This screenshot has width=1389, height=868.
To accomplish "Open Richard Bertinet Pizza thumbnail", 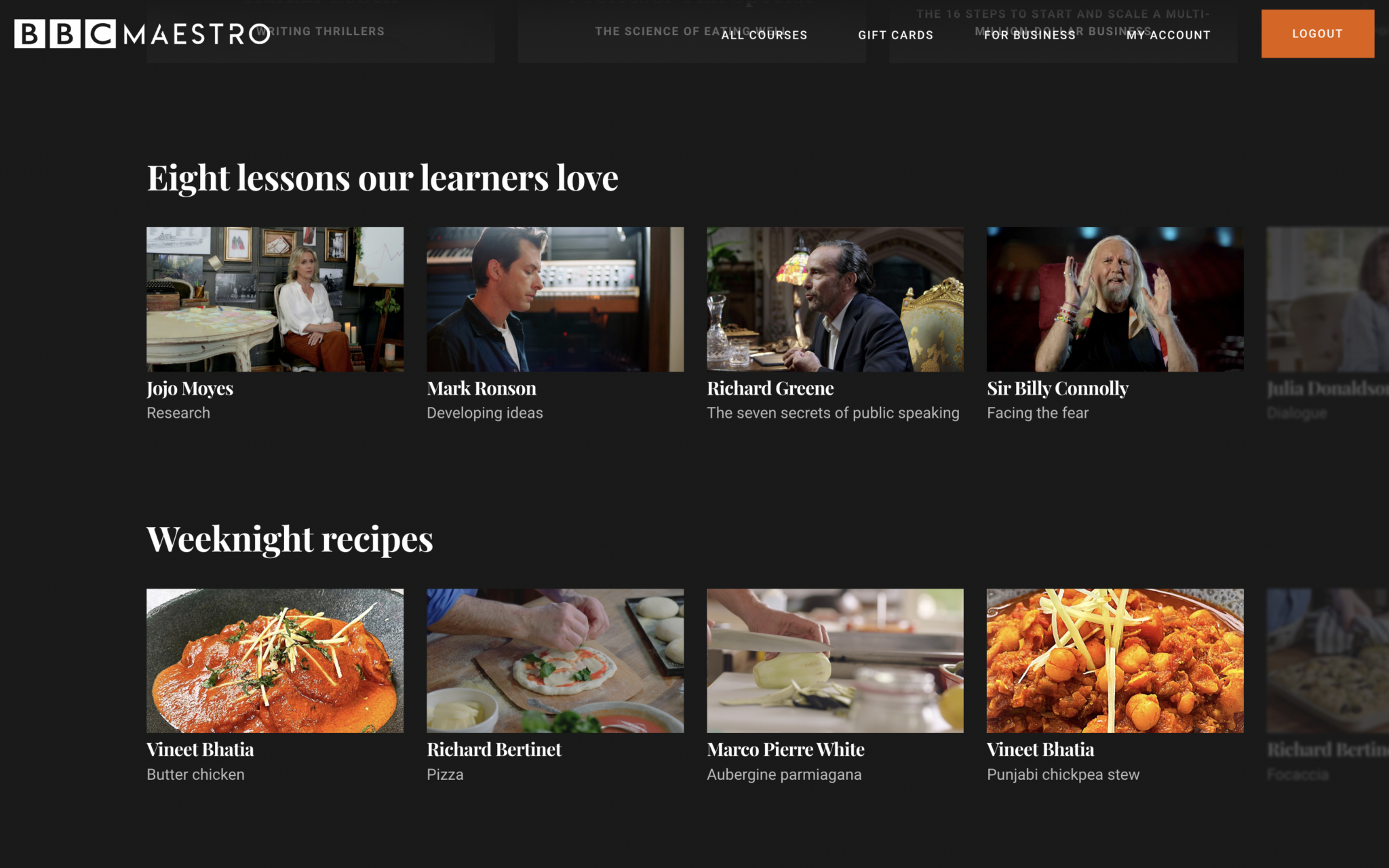I will click(x=555, y=660).
